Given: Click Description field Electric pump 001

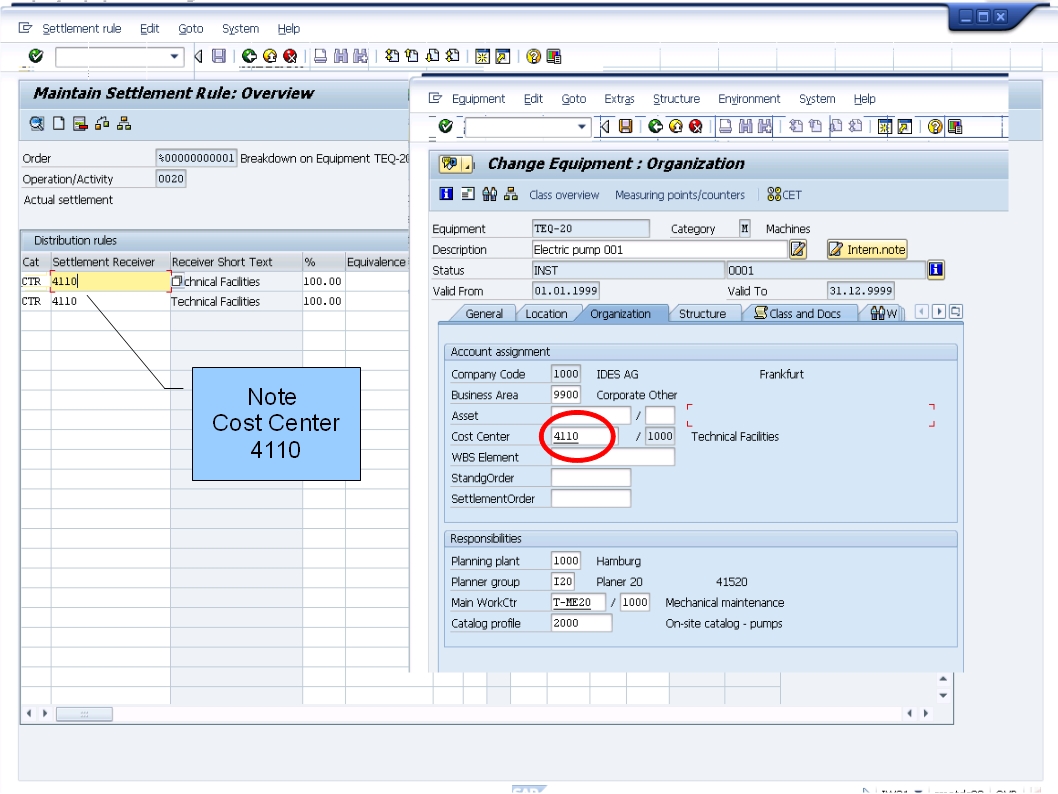Looking at the screenshot, I should 659,250.
